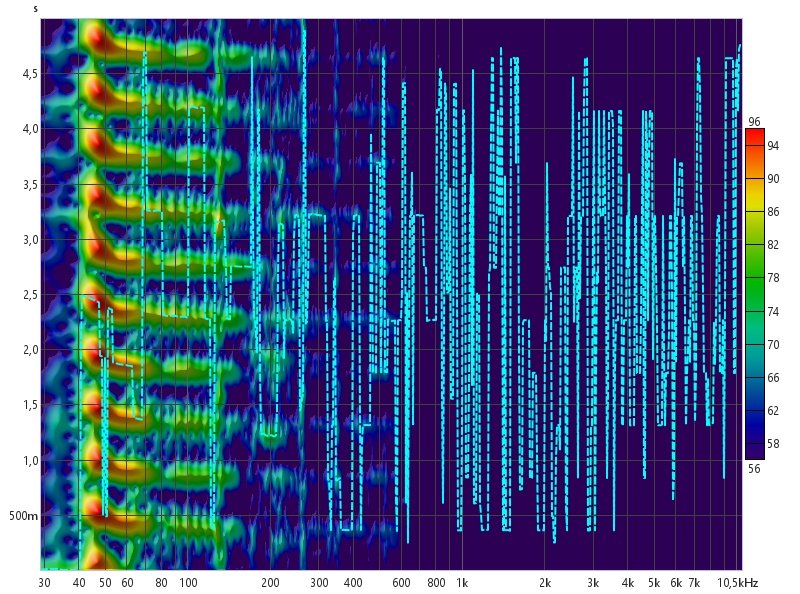This screenshot has height=594, width=800.
Task: Click the '96' maximum value above color scale
Action: coord(754,121)
